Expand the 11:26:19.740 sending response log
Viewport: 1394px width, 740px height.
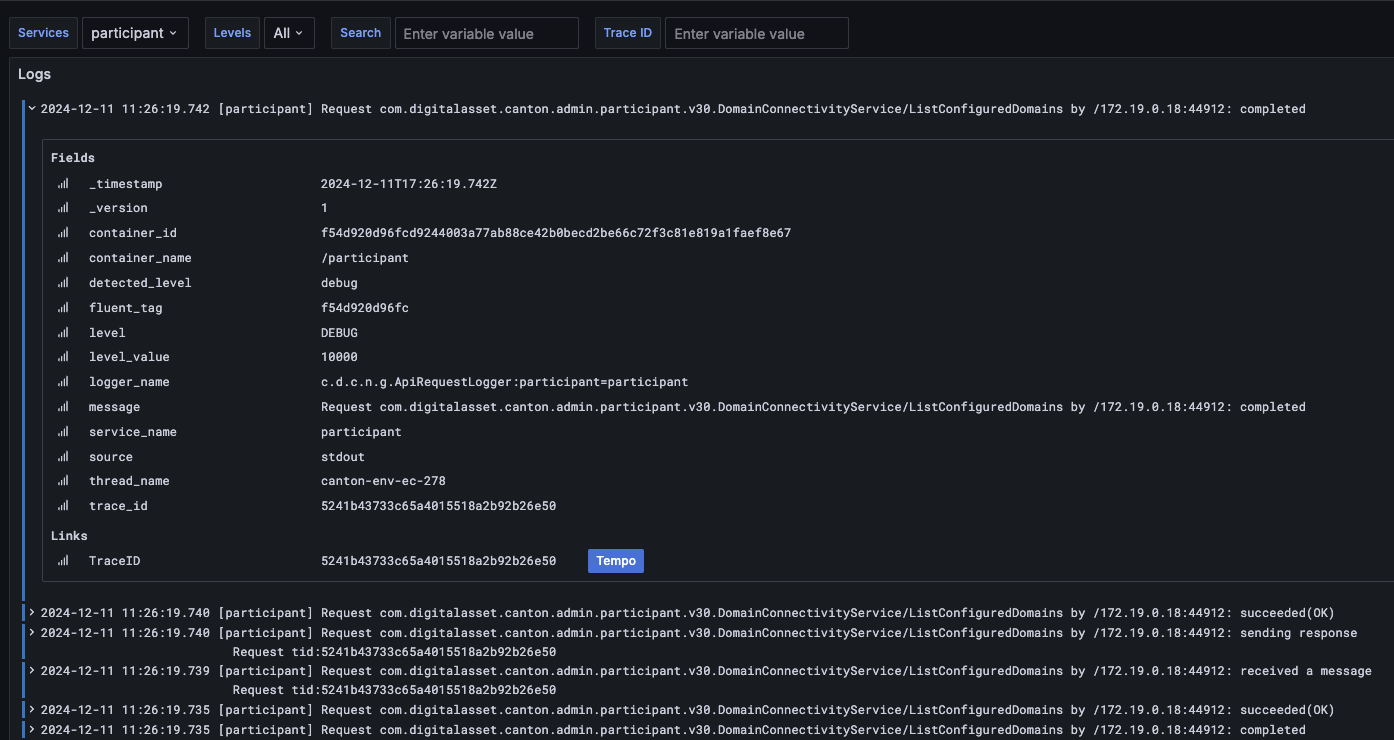click(x=32, y=633)
